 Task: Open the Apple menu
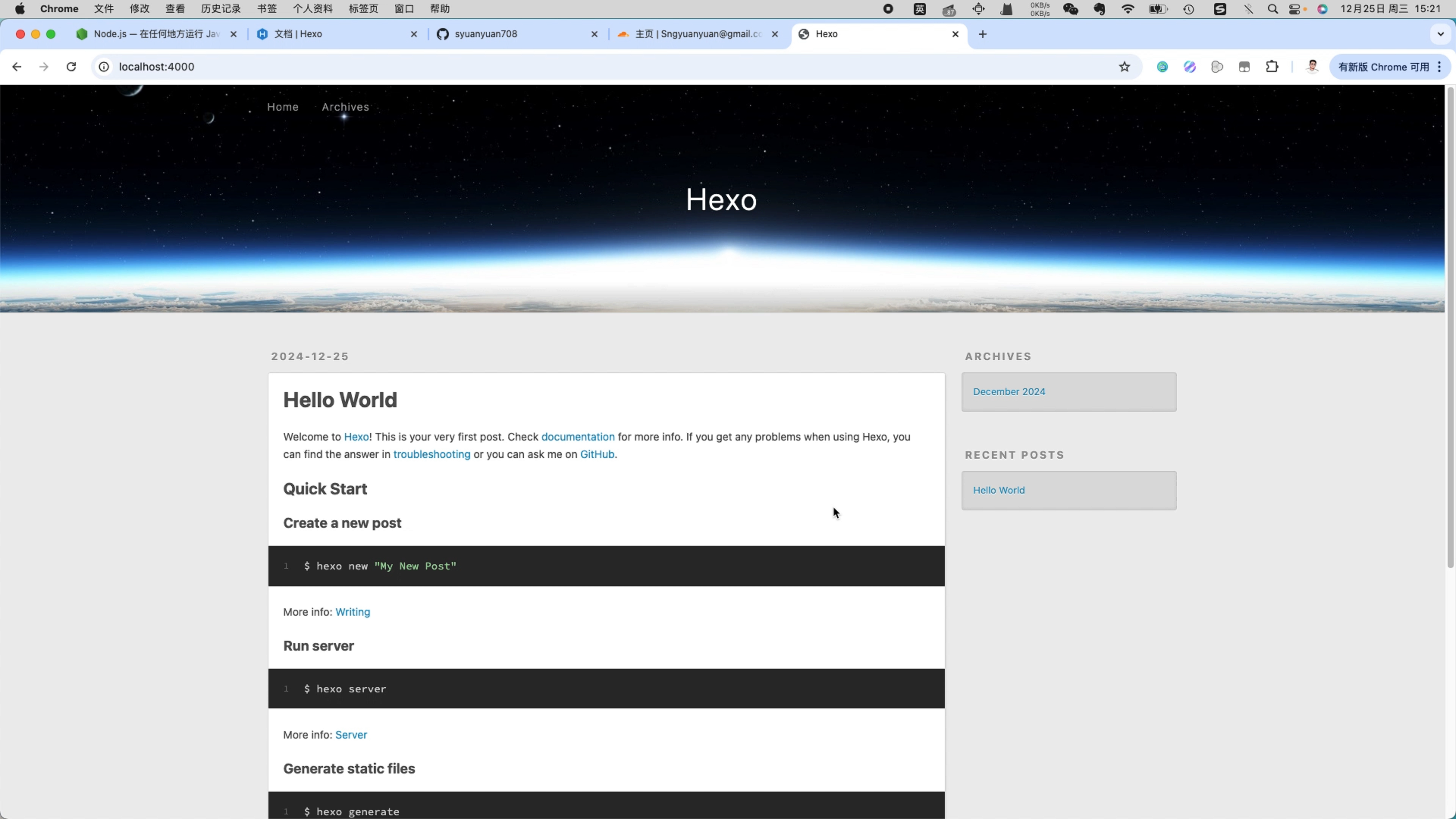(x=20, y=8)
